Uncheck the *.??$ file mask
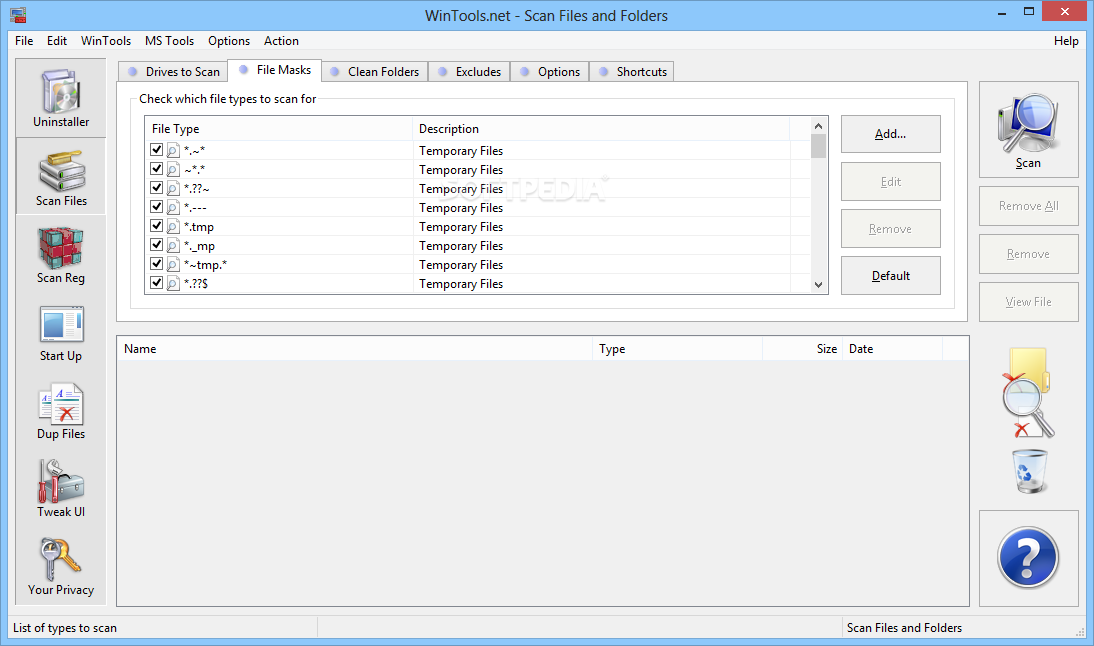This screenshot has height=646, width=1094. pos(156,283)
